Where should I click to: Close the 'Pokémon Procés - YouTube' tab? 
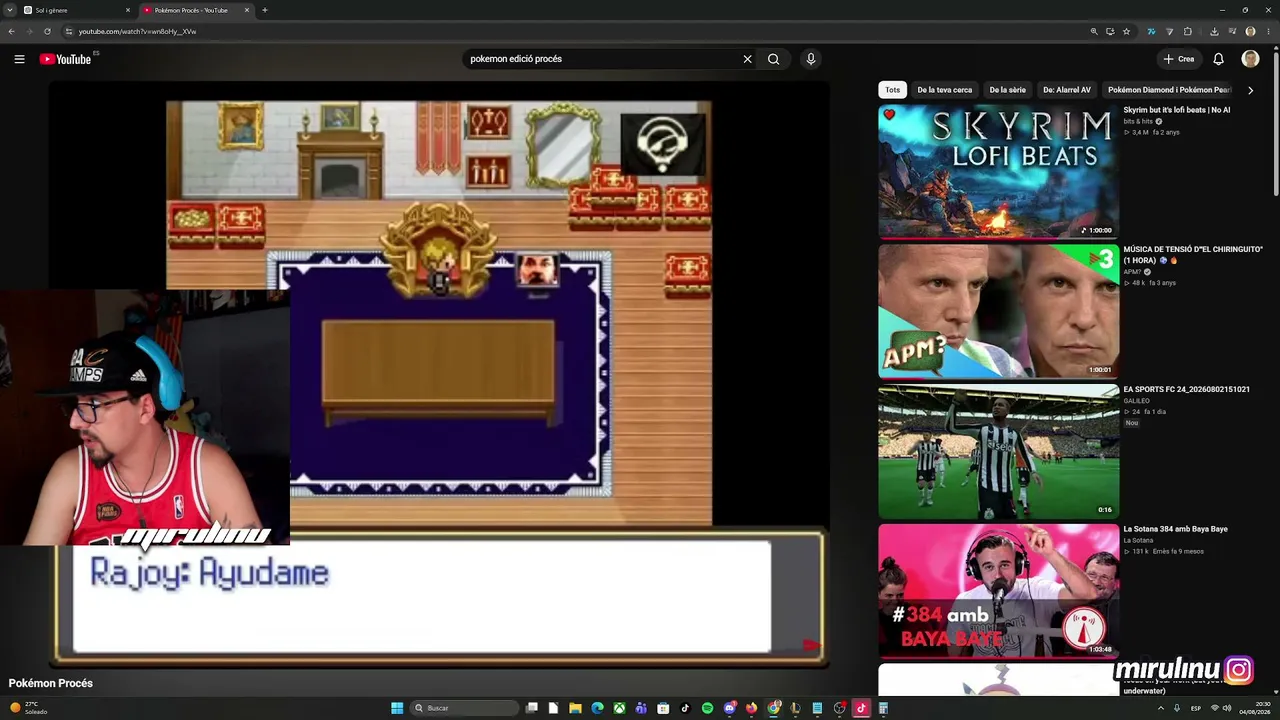pyautogui.click(x=247, y=10)
